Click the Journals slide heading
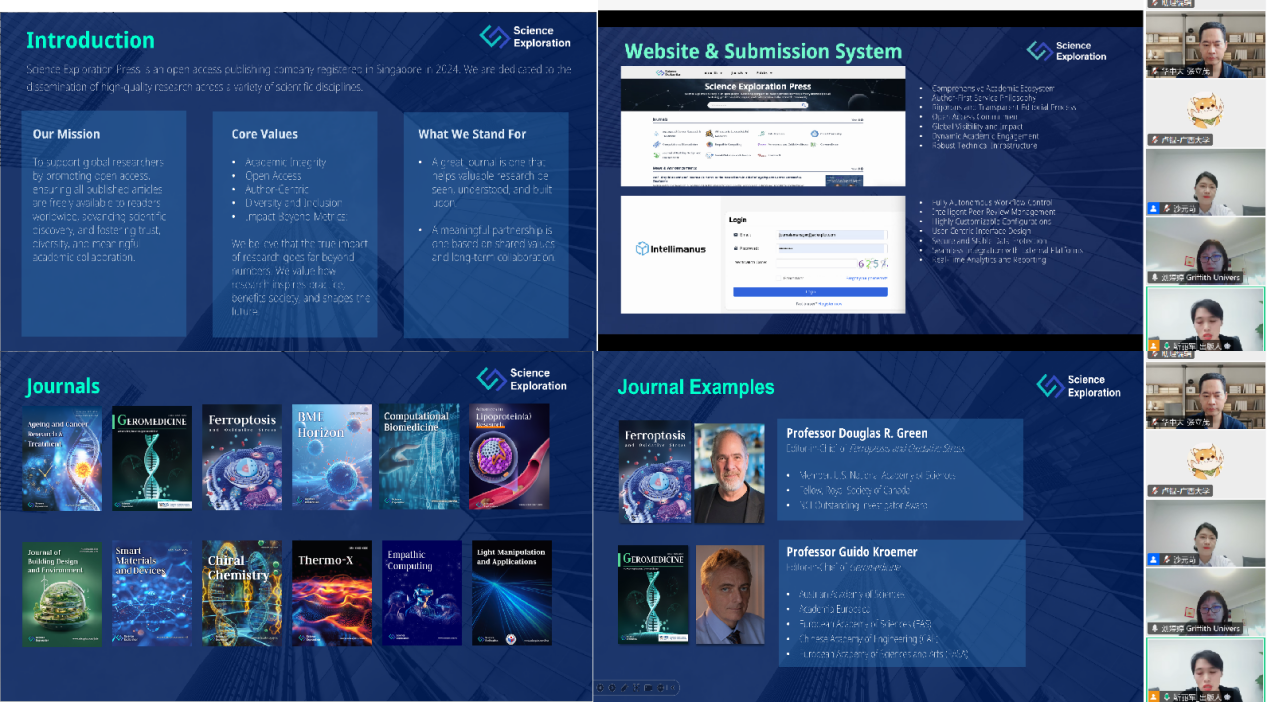The height and width of the screenshot is (702, 1267). tap(63, 386)
